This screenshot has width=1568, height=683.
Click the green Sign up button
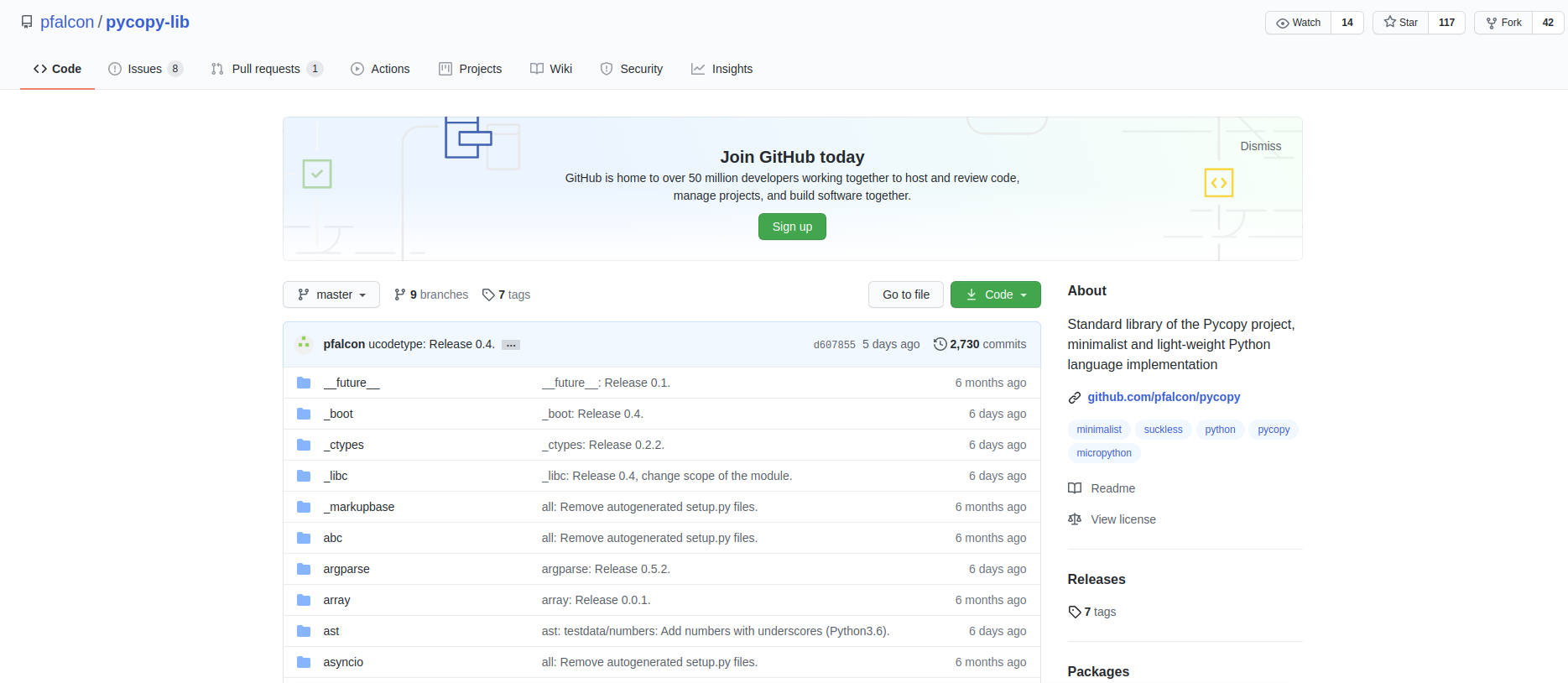pyautogui.click(x=792, y=227)
